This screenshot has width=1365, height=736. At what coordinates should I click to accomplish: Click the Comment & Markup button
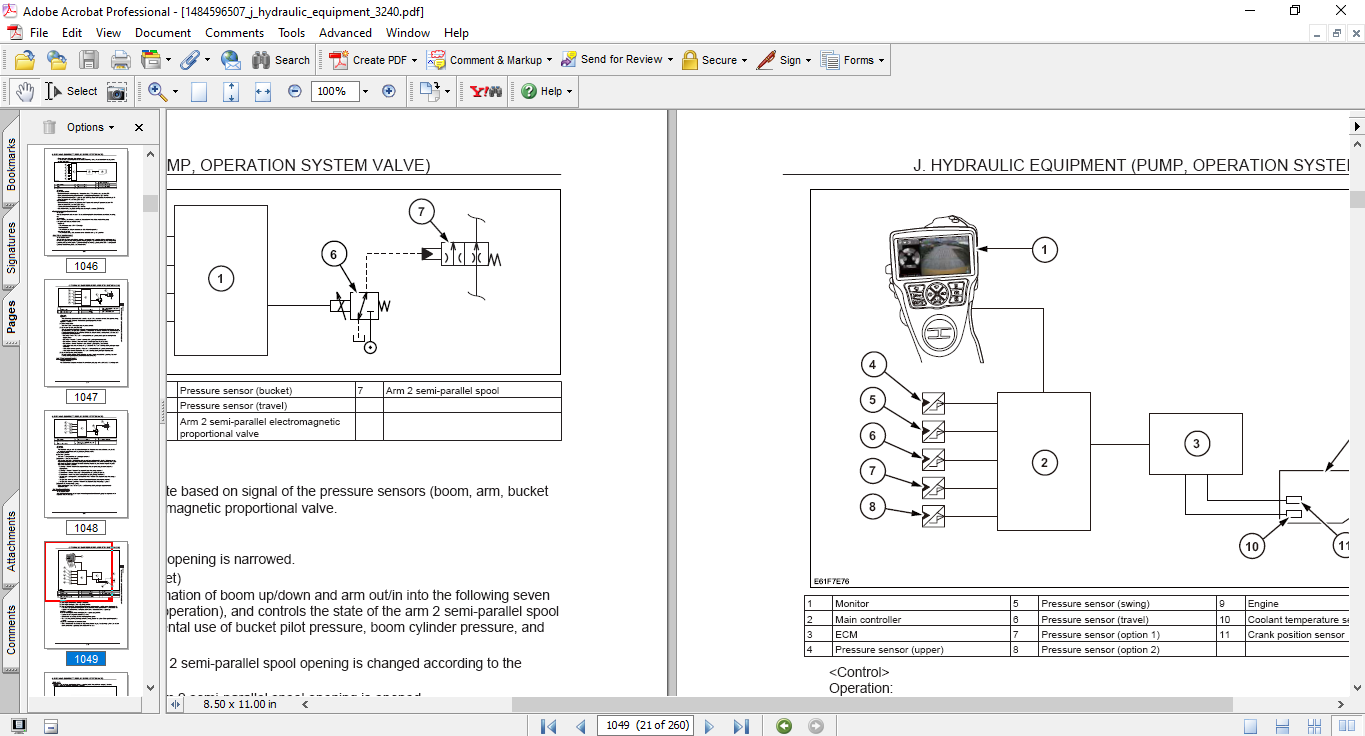coord(489,60)
